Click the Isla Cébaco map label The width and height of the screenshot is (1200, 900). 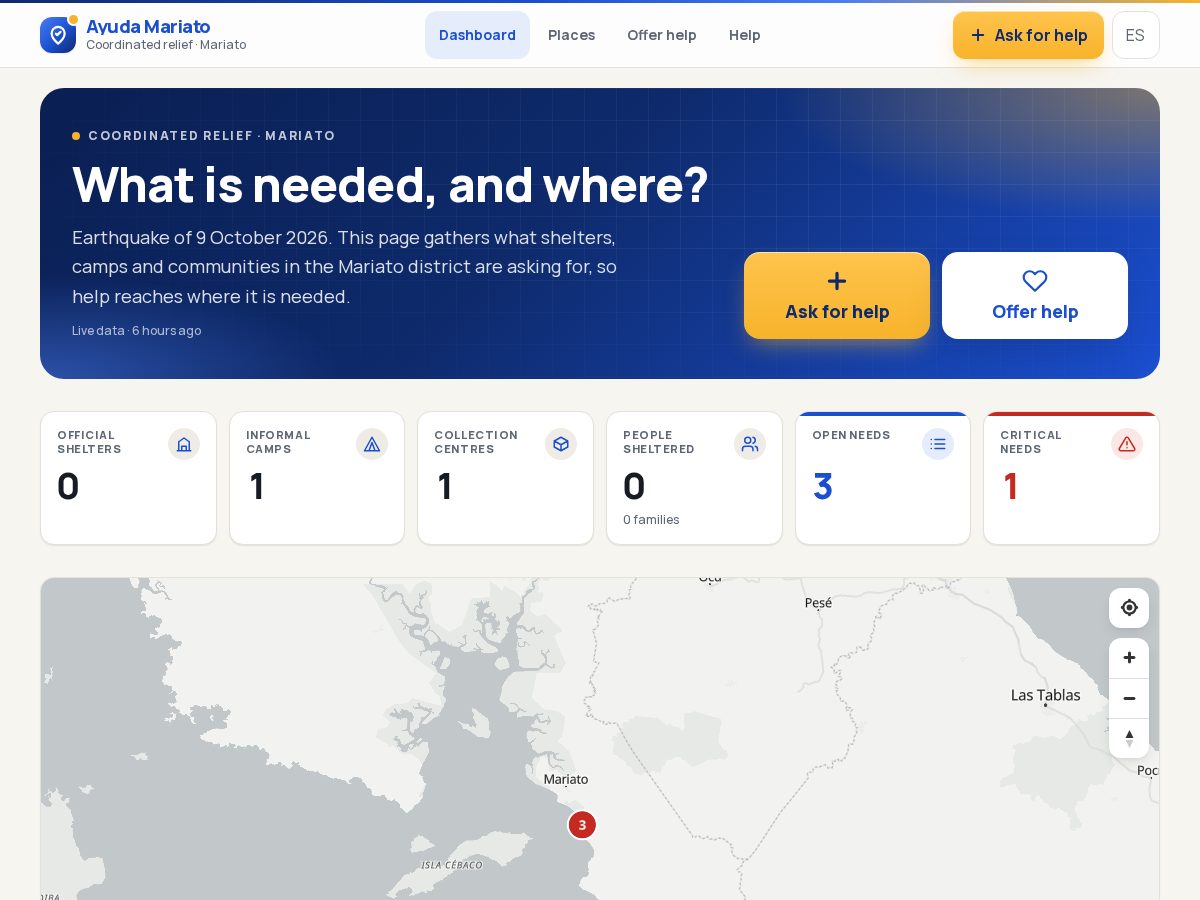click(452, 865)
